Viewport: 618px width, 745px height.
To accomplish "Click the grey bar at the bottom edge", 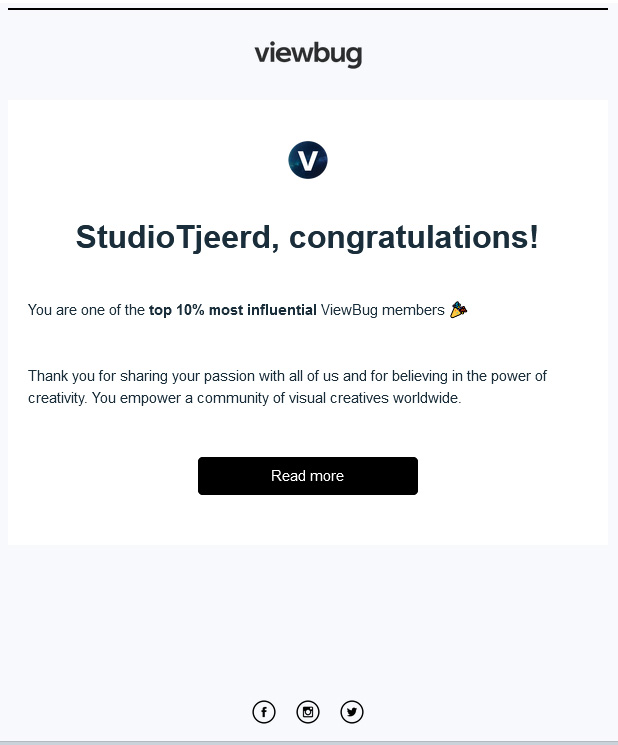I will tap(309, 743).
